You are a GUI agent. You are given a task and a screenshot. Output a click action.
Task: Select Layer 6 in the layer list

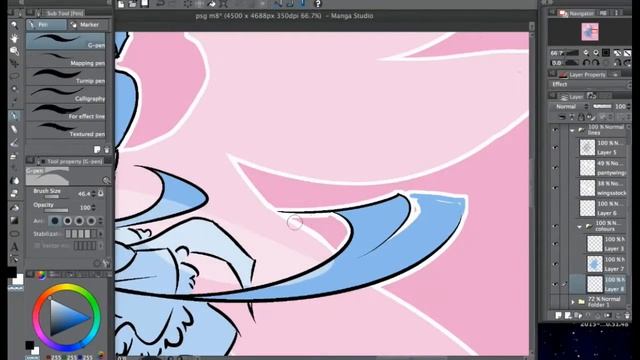602,208
